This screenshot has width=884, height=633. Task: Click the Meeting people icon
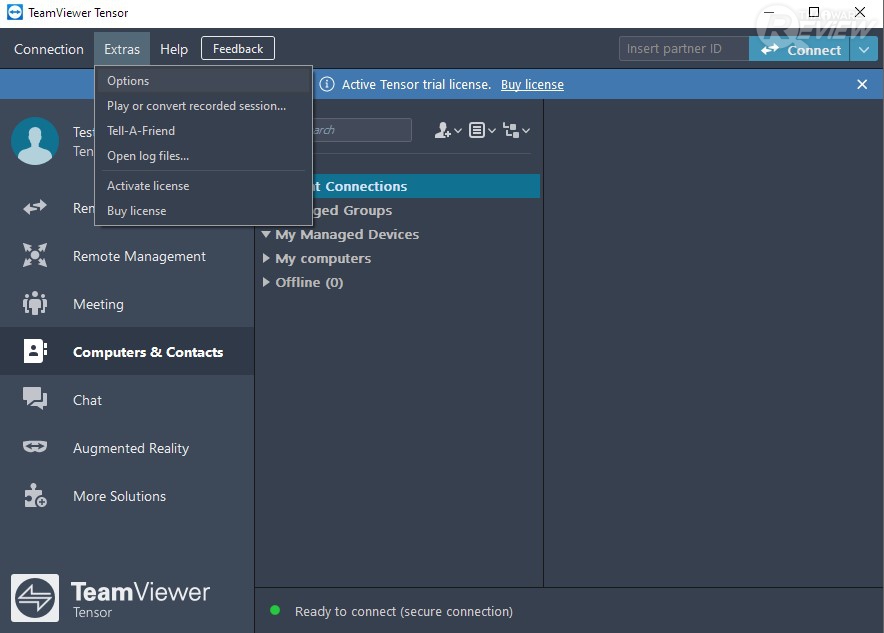35,303
